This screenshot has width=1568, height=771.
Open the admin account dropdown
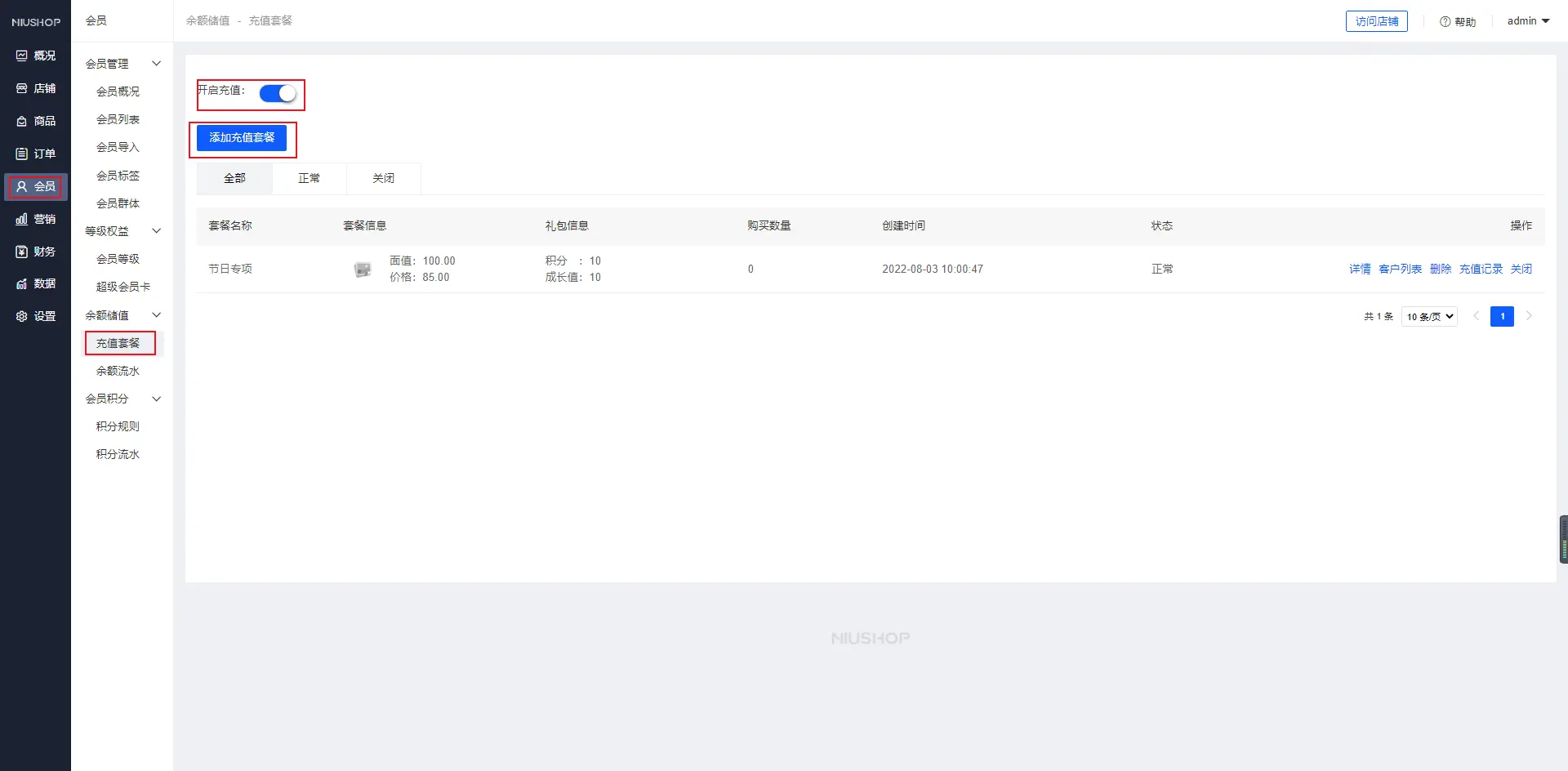[x=1528, y=21]
